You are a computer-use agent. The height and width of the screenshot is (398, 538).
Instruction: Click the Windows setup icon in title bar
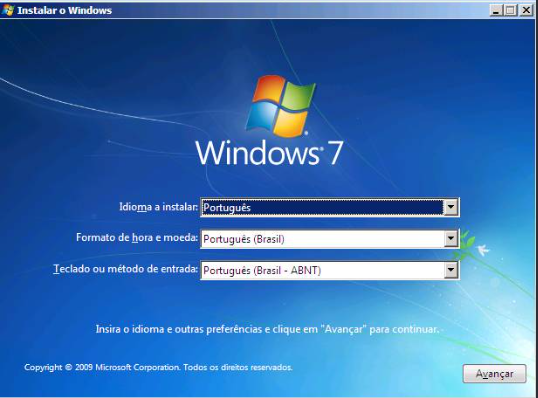pos(8,10)
